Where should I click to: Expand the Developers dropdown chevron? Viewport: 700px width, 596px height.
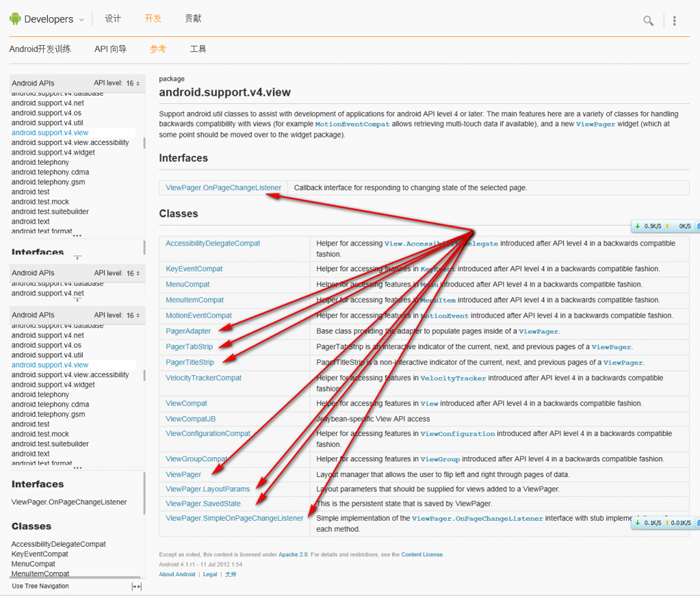(81, 20)
